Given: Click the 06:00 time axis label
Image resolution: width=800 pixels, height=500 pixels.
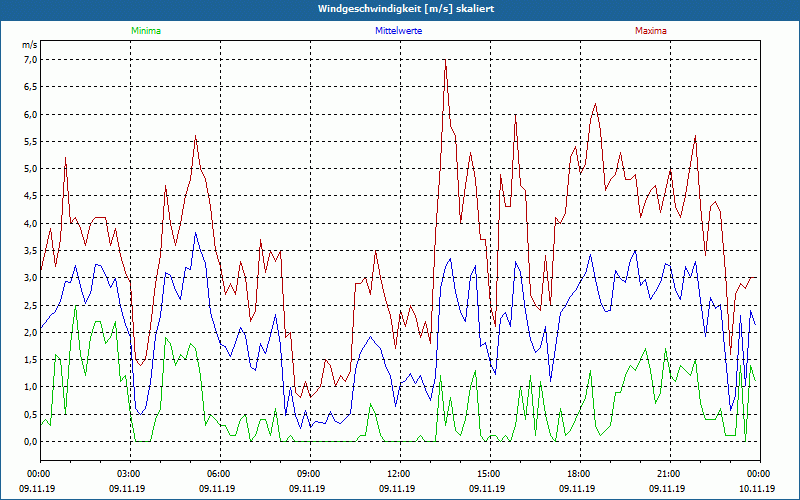Looking at the screenshot, I should (217, 474).
